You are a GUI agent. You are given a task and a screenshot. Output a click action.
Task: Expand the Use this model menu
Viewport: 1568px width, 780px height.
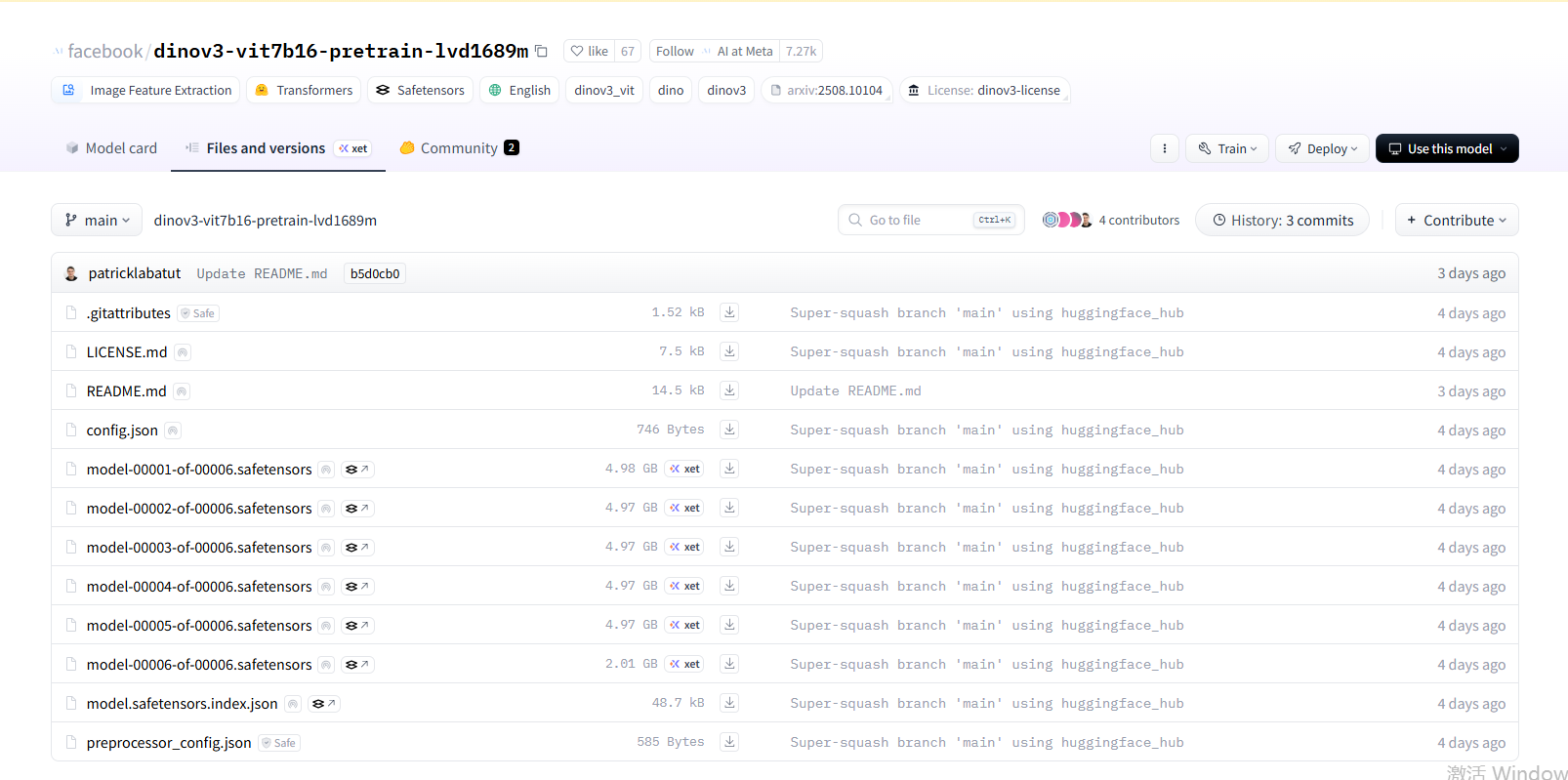click(1447, 148)
